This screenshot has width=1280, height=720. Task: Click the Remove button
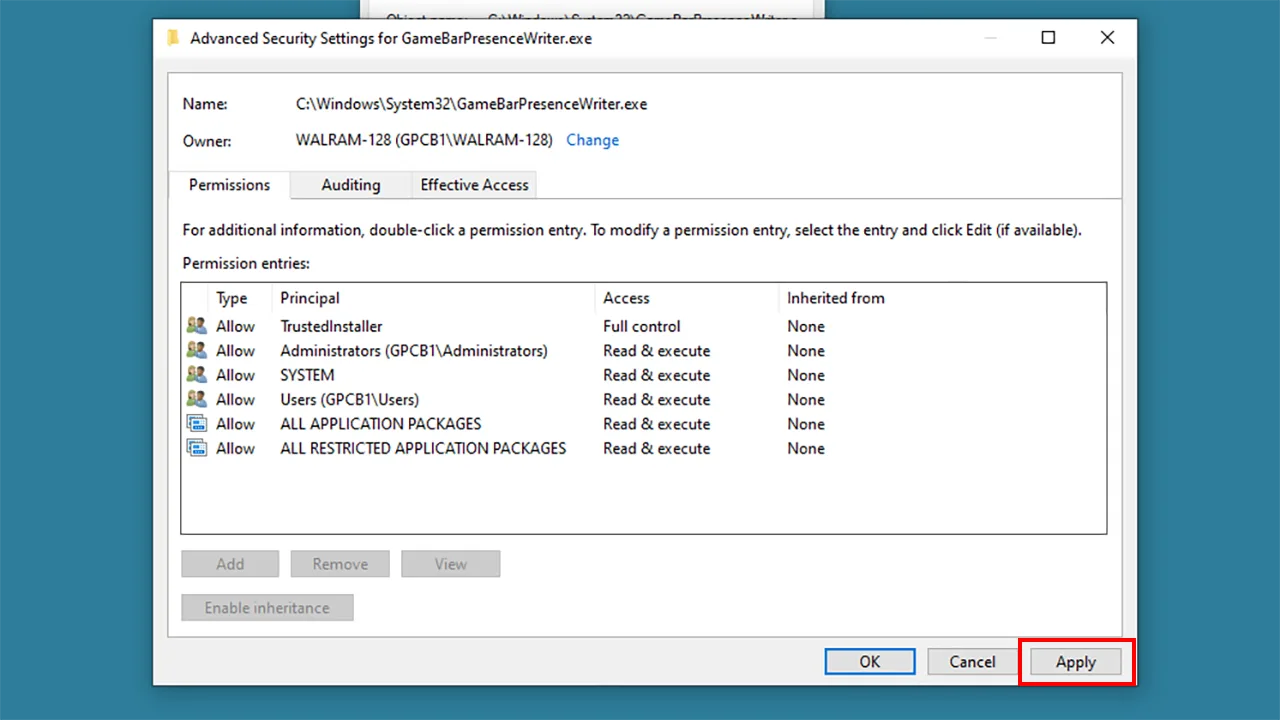click(340, 564)
